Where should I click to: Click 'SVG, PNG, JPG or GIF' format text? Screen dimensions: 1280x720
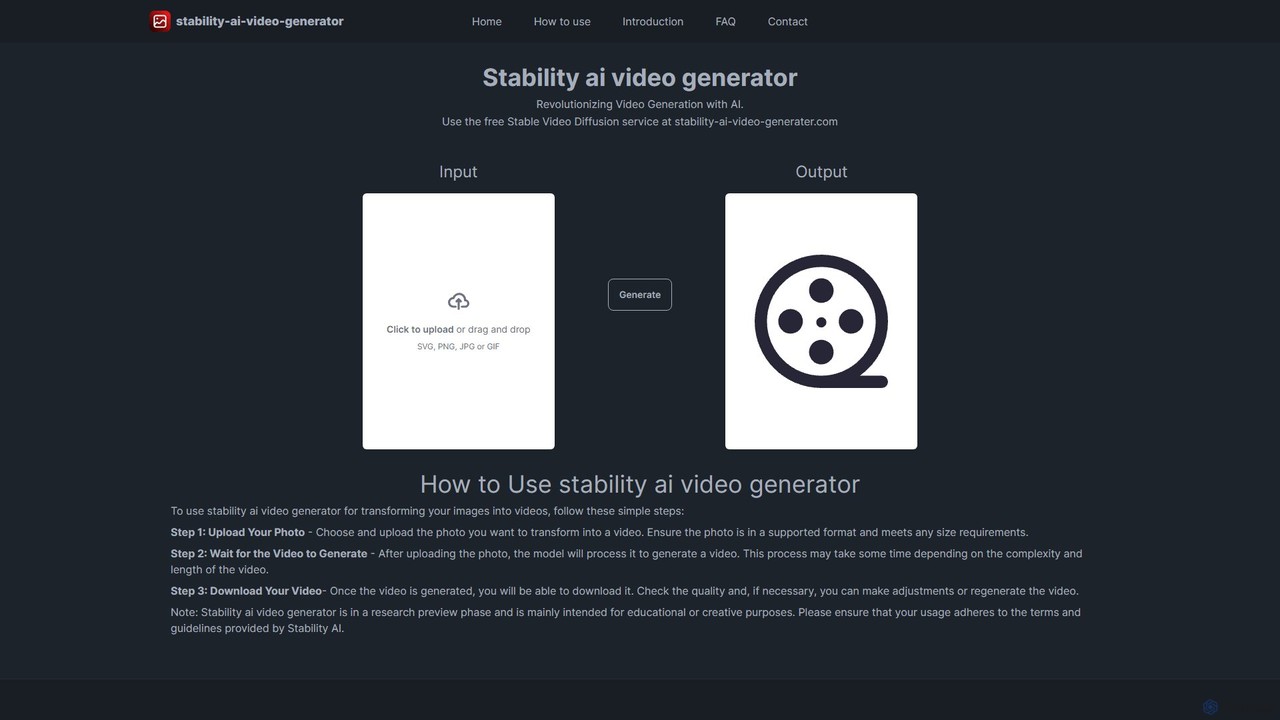tap(458, 347)
